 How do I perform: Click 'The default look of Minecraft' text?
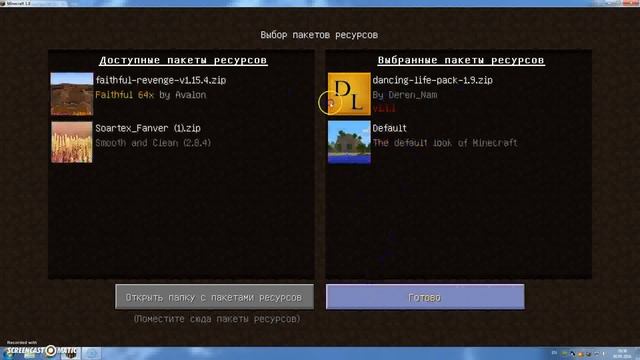tap(445, 143)
